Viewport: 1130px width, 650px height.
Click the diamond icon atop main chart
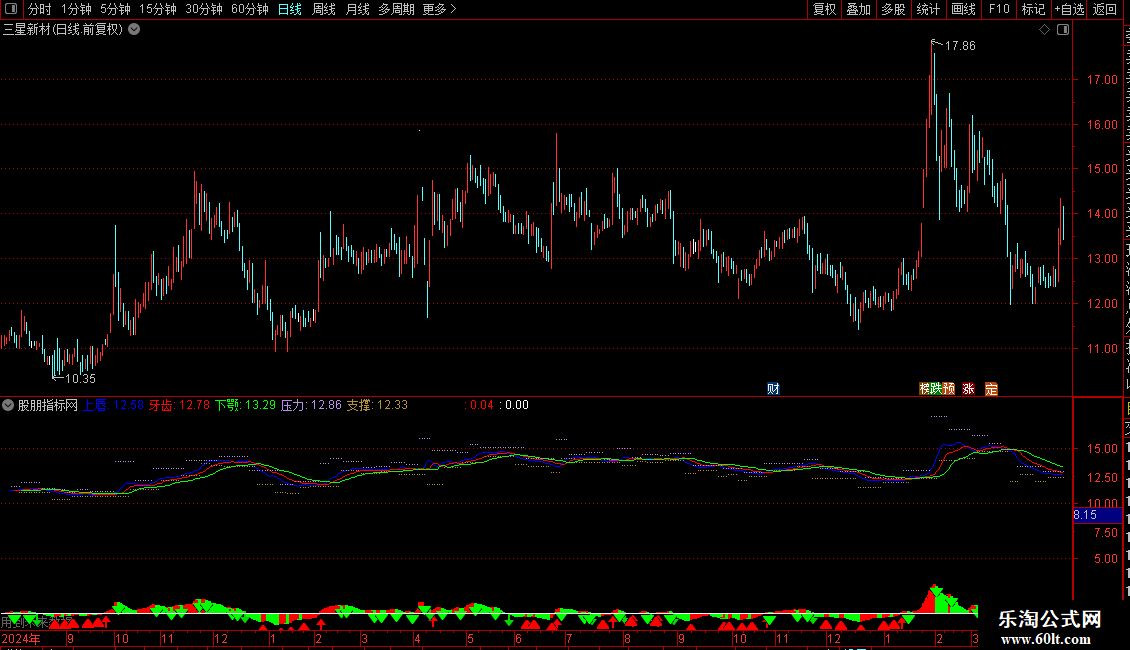[x=1044, y=30]
